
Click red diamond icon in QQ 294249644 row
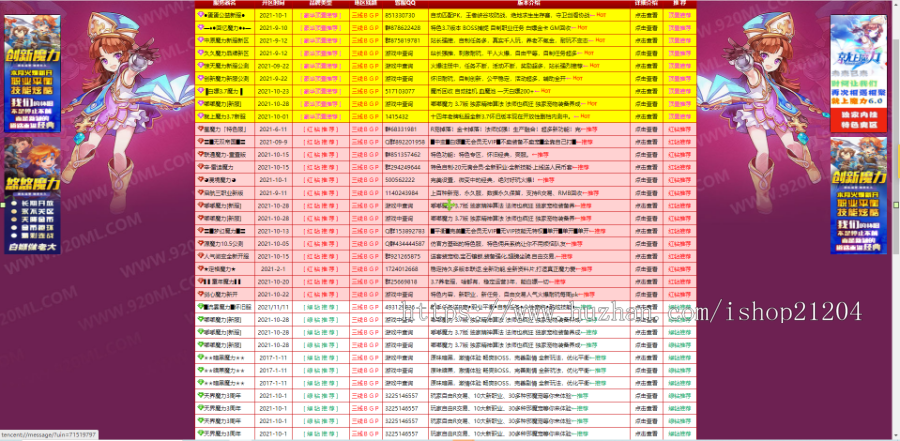(x=200, y=167)
